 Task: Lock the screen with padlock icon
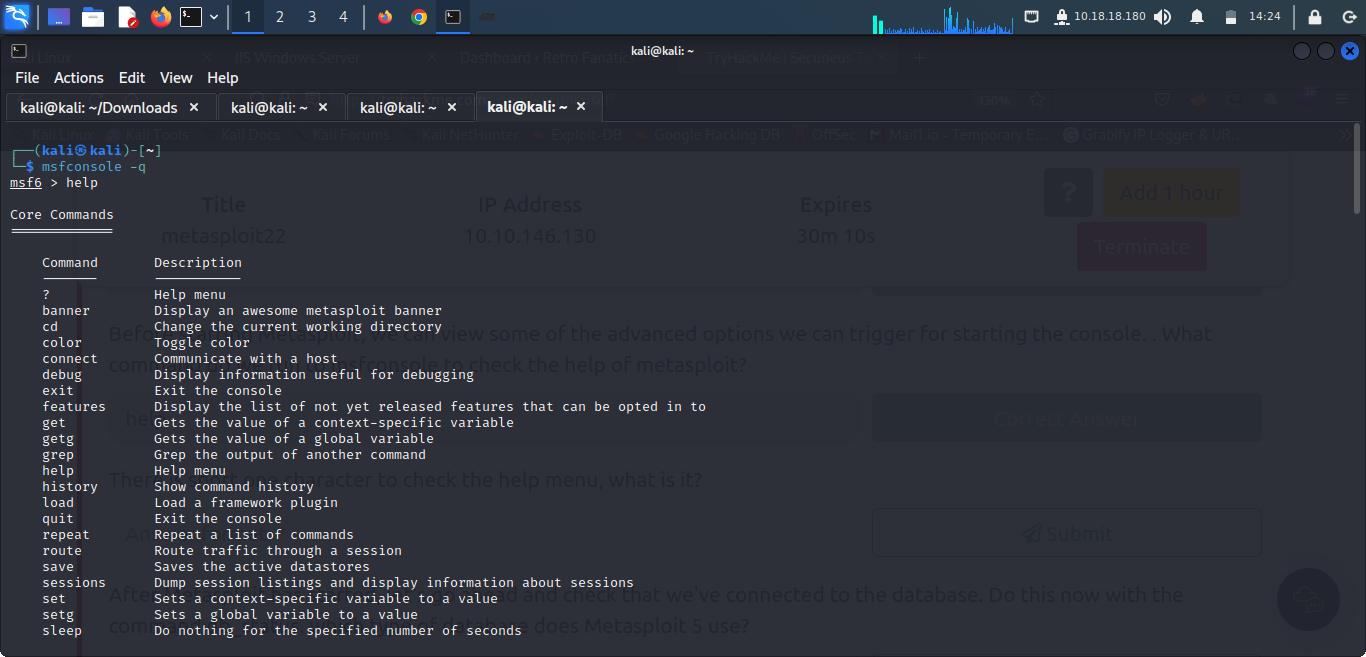1315,17
